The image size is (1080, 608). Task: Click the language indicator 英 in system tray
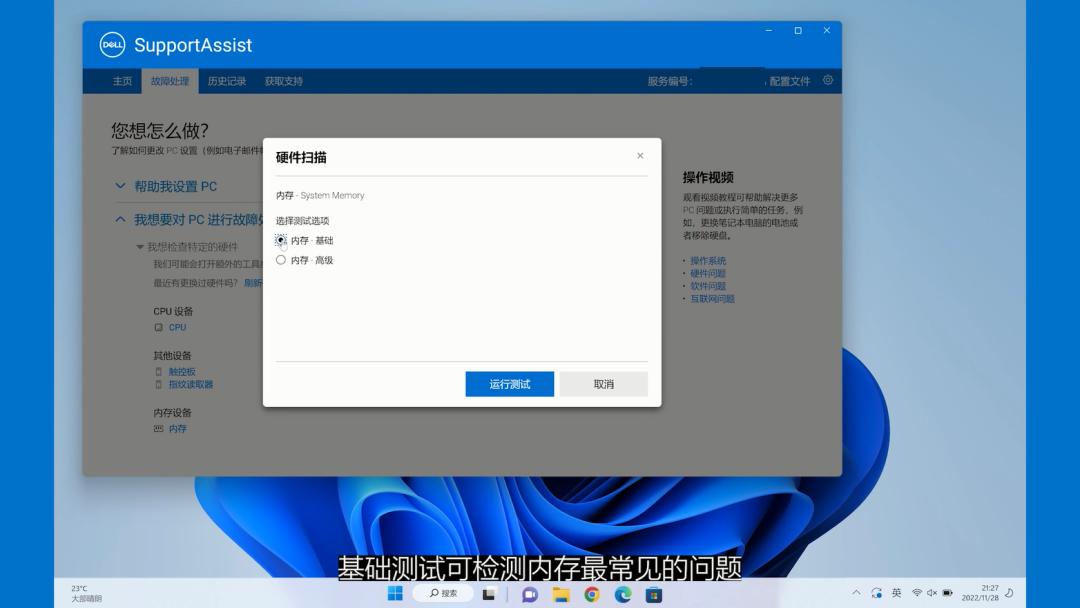click(x=896, y=591)
